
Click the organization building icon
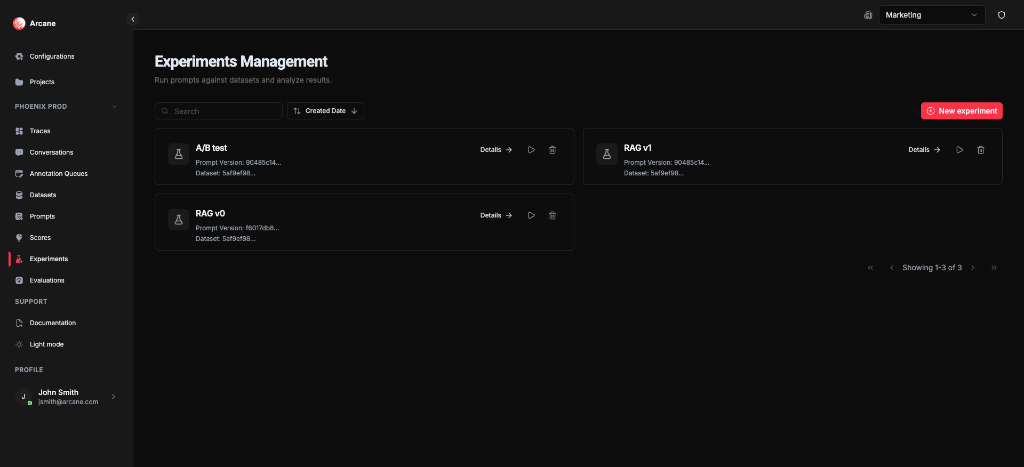pos(868,15)
